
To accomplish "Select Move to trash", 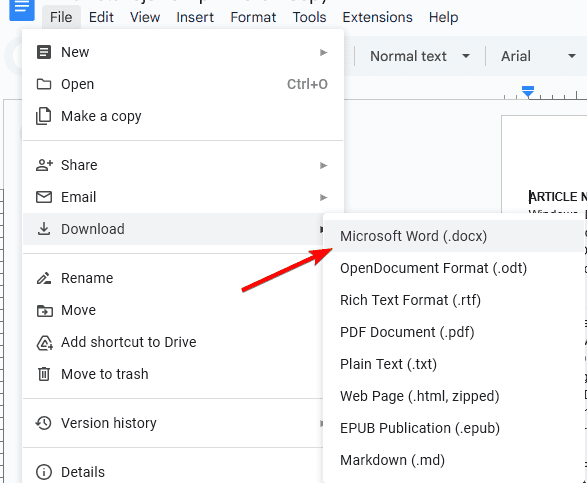I will [173, 374].
